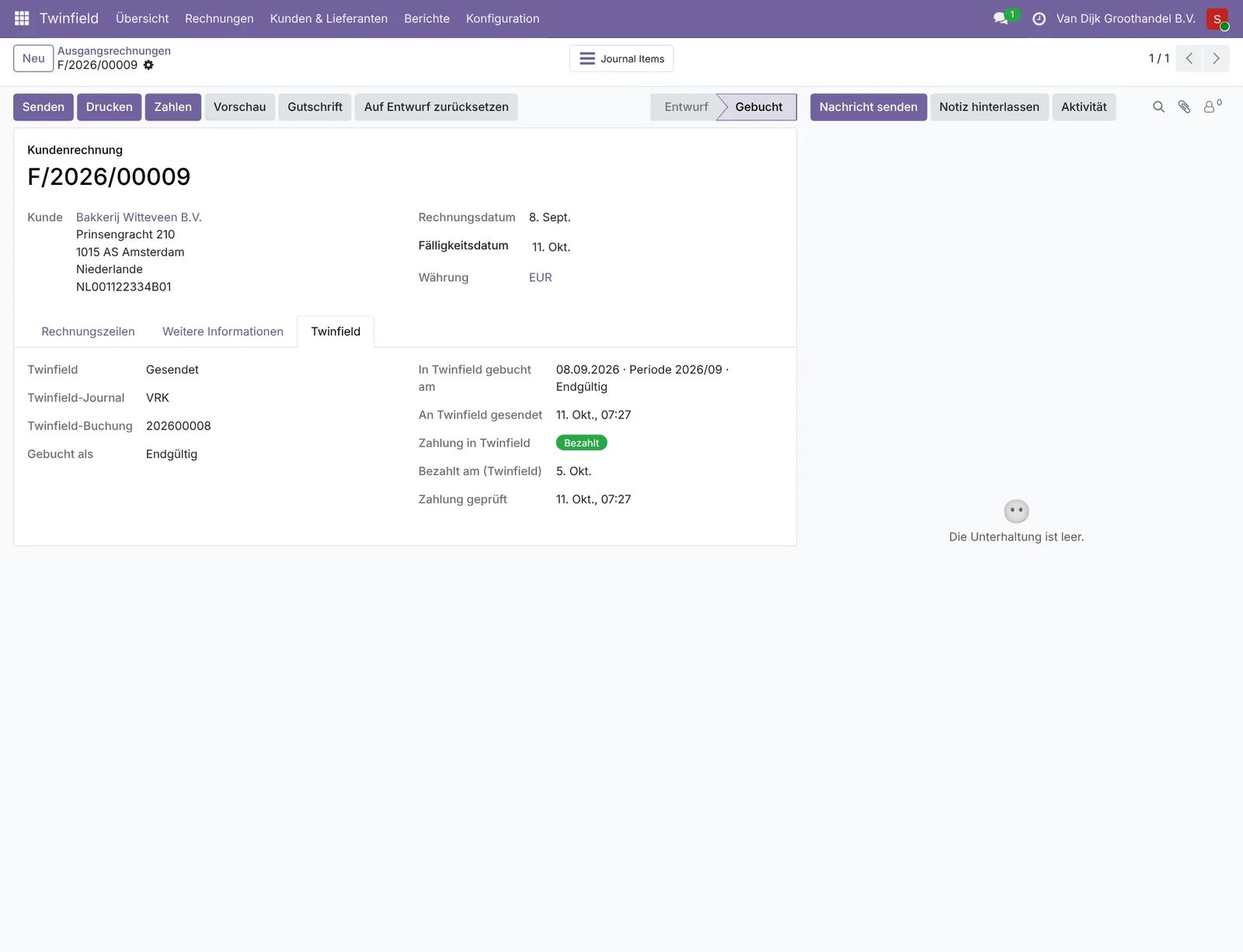The image size is (1243, 952).
Task: Go to previous record arrow
Action: tap(1189, 58)
